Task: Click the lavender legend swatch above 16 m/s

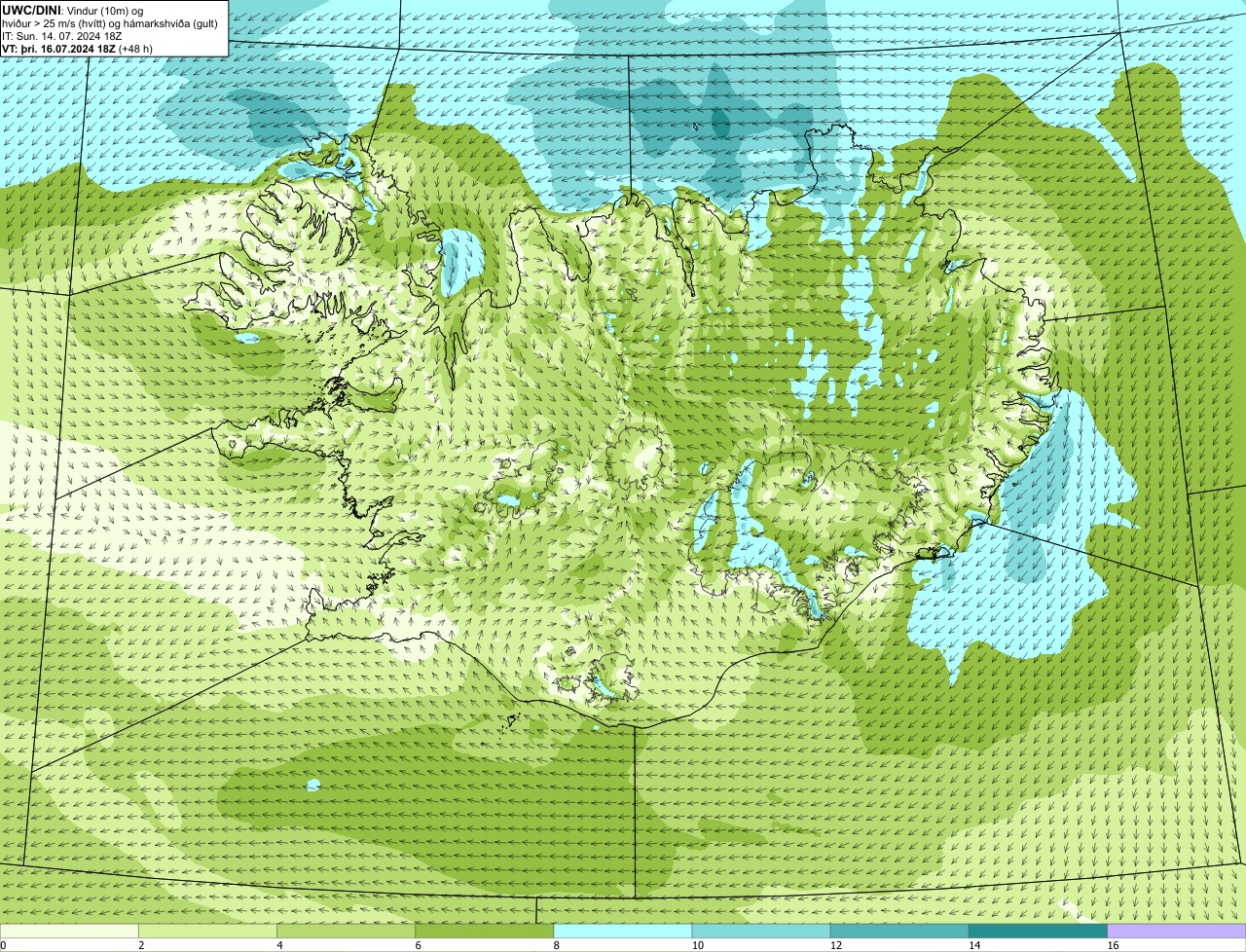Action: point(1177,932)
